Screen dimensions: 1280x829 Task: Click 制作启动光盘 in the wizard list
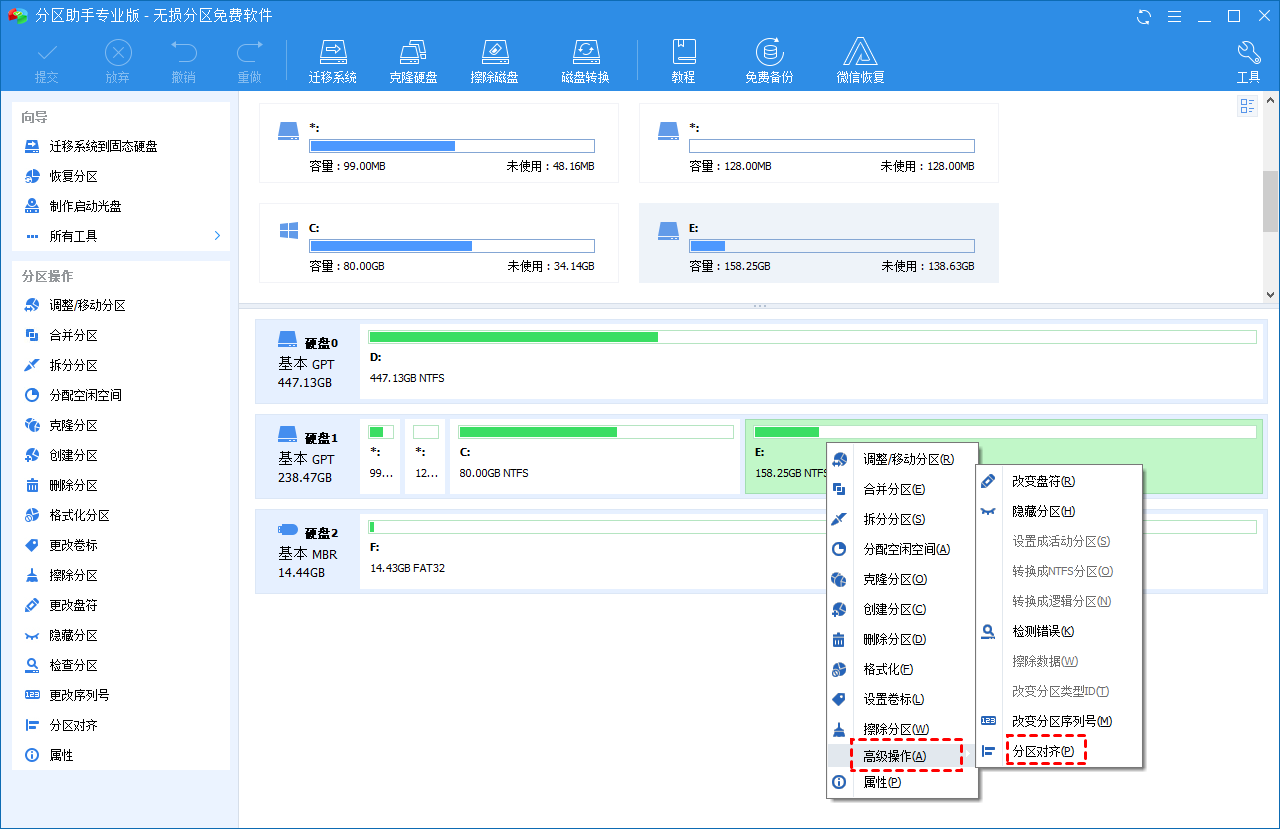[85, 206]
